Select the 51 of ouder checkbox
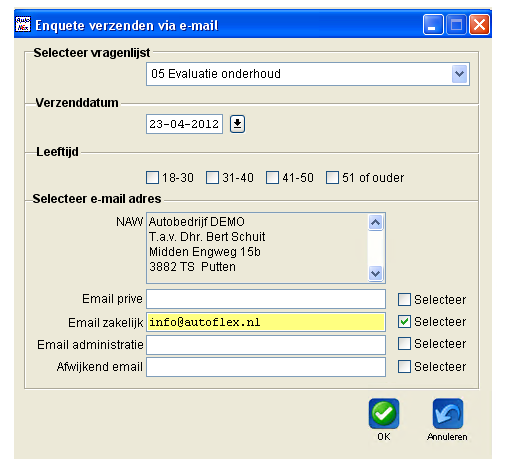 [x=332, y=178]
